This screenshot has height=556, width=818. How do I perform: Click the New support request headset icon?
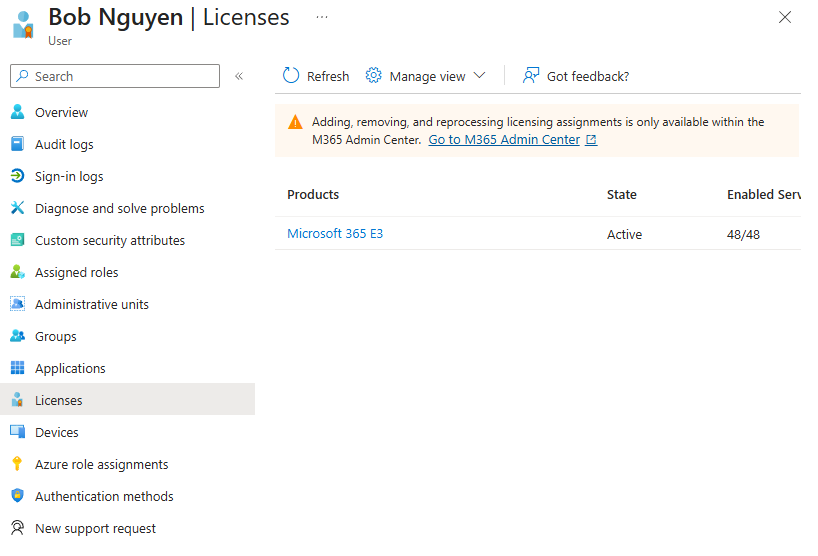[17, 528]
